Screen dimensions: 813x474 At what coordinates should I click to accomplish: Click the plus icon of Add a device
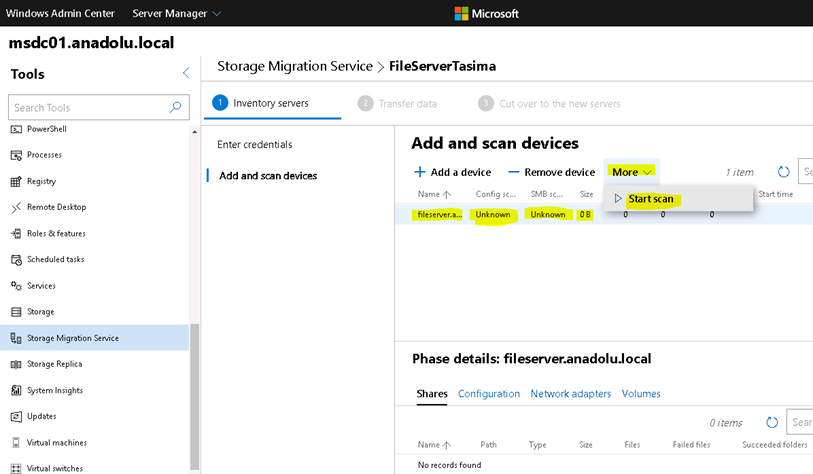coord(419,172)
